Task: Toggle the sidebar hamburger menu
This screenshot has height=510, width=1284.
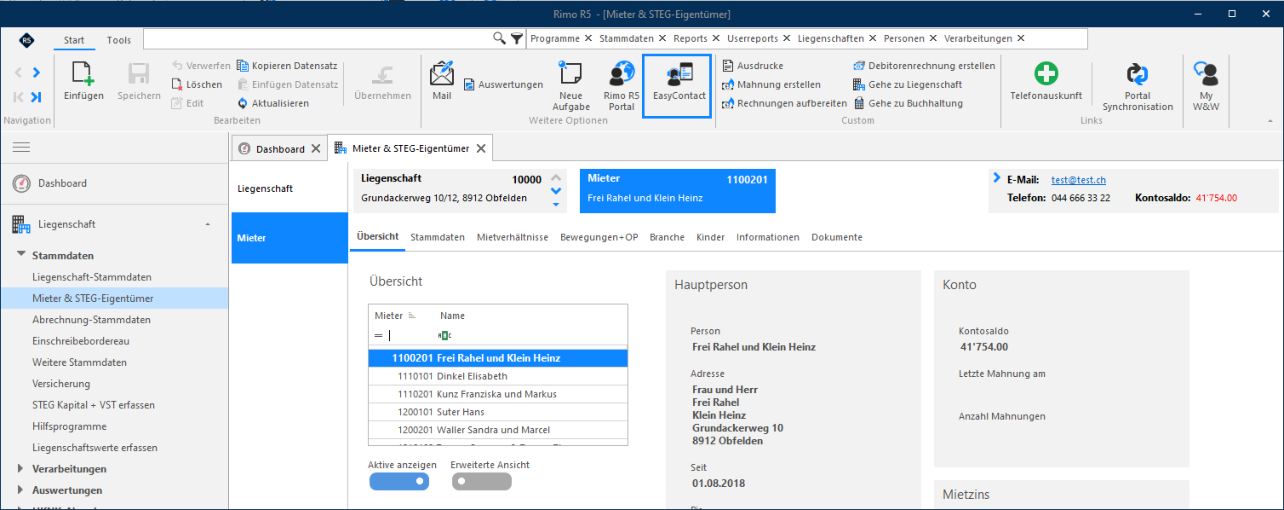Action: coord(21,147)
